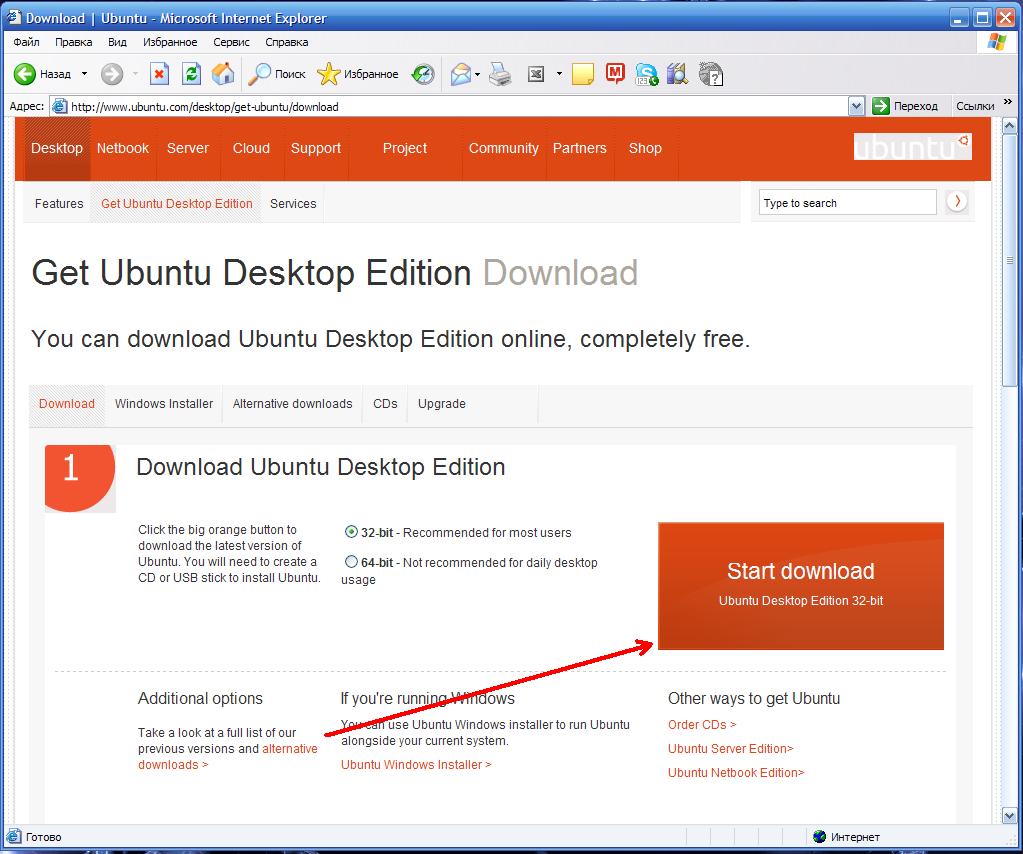Screen dimensions: 1023x854
Task: Open Get Ubuntu Desktop Edition subnav link
Action: [x=177, y=204]
